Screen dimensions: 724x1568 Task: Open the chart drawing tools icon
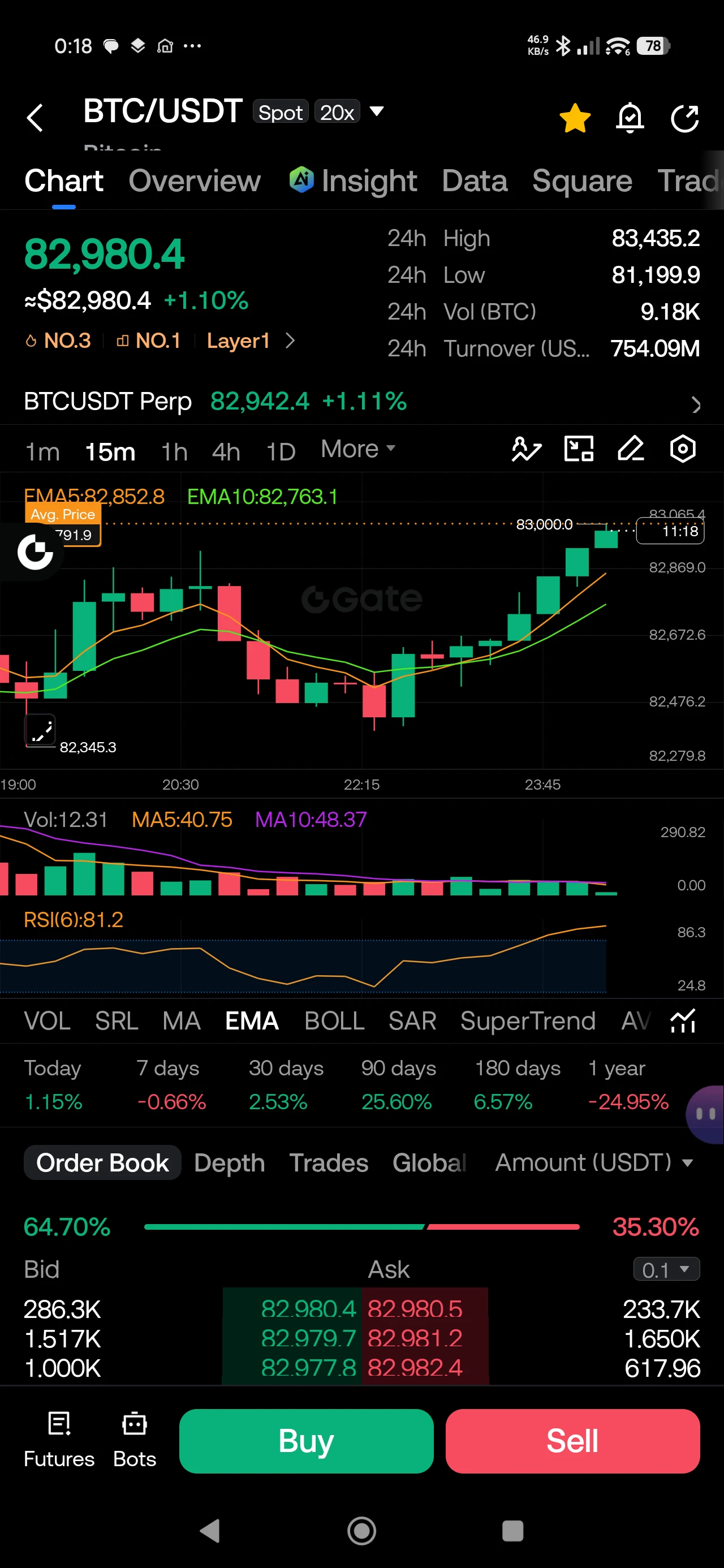point(526,449)
